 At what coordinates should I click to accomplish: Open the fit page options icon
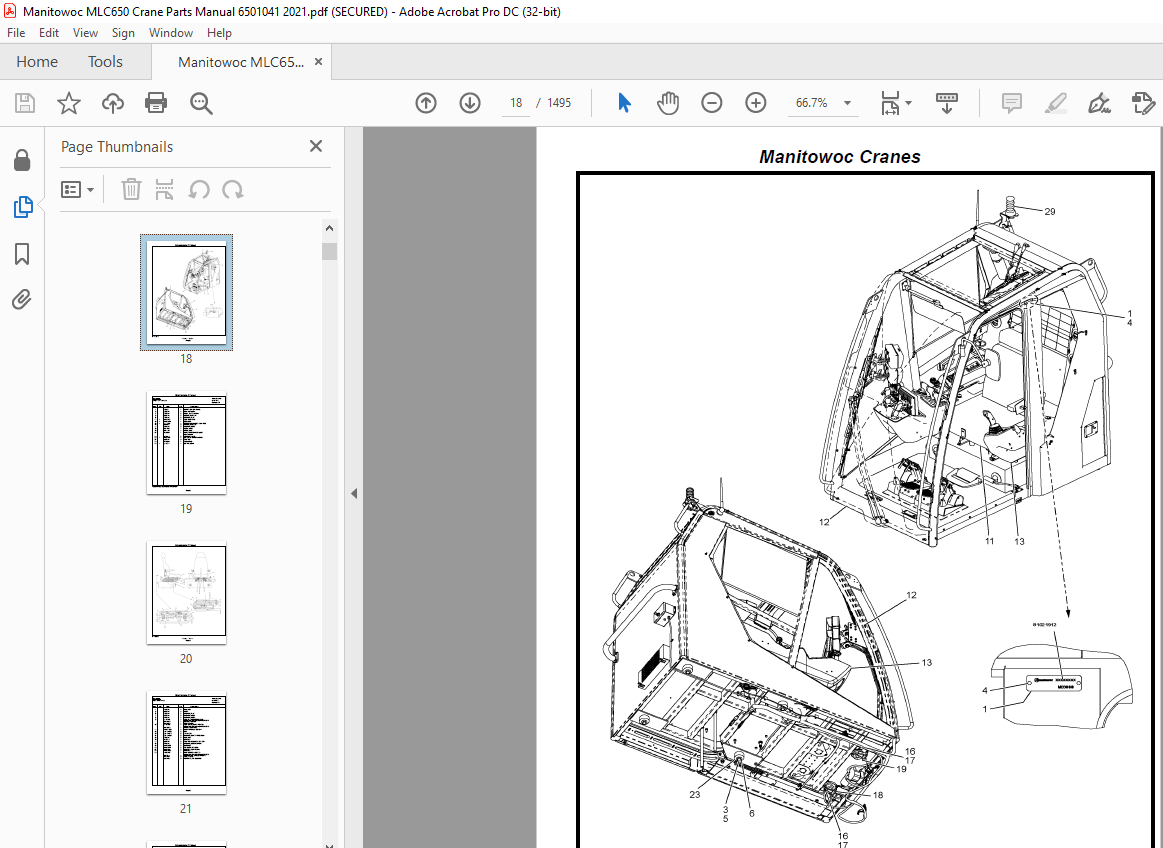tap(895, 103)
